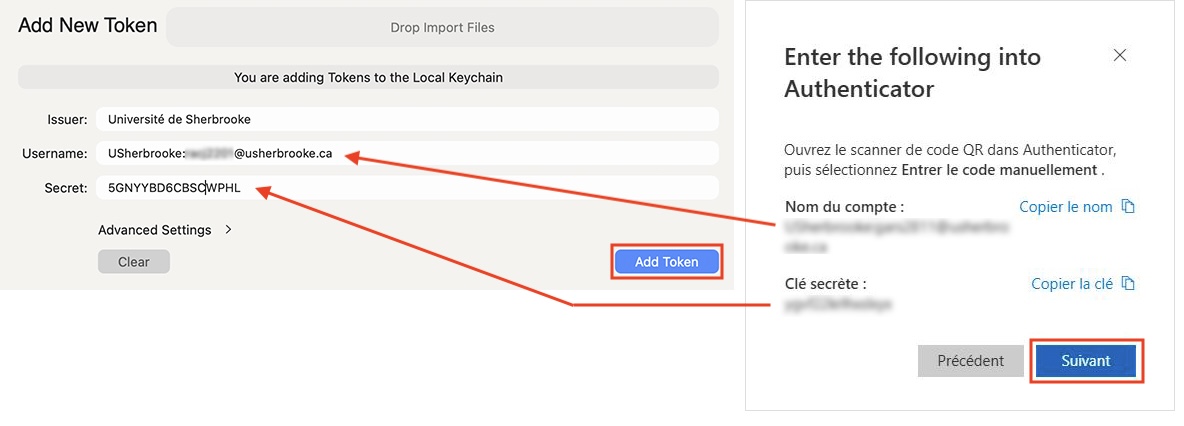
Task: Click the Drop Import Files area
Action: [442, 27]
